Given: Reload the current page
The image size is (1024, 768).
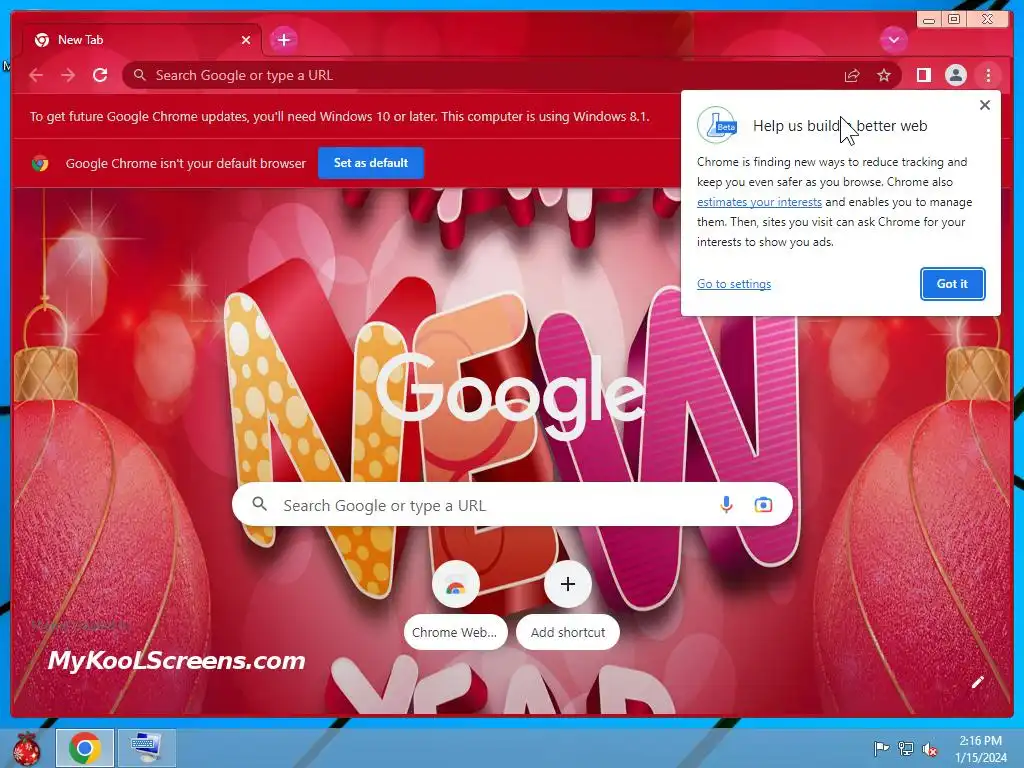Looking at the screenshot, I should tap(100, 75).
